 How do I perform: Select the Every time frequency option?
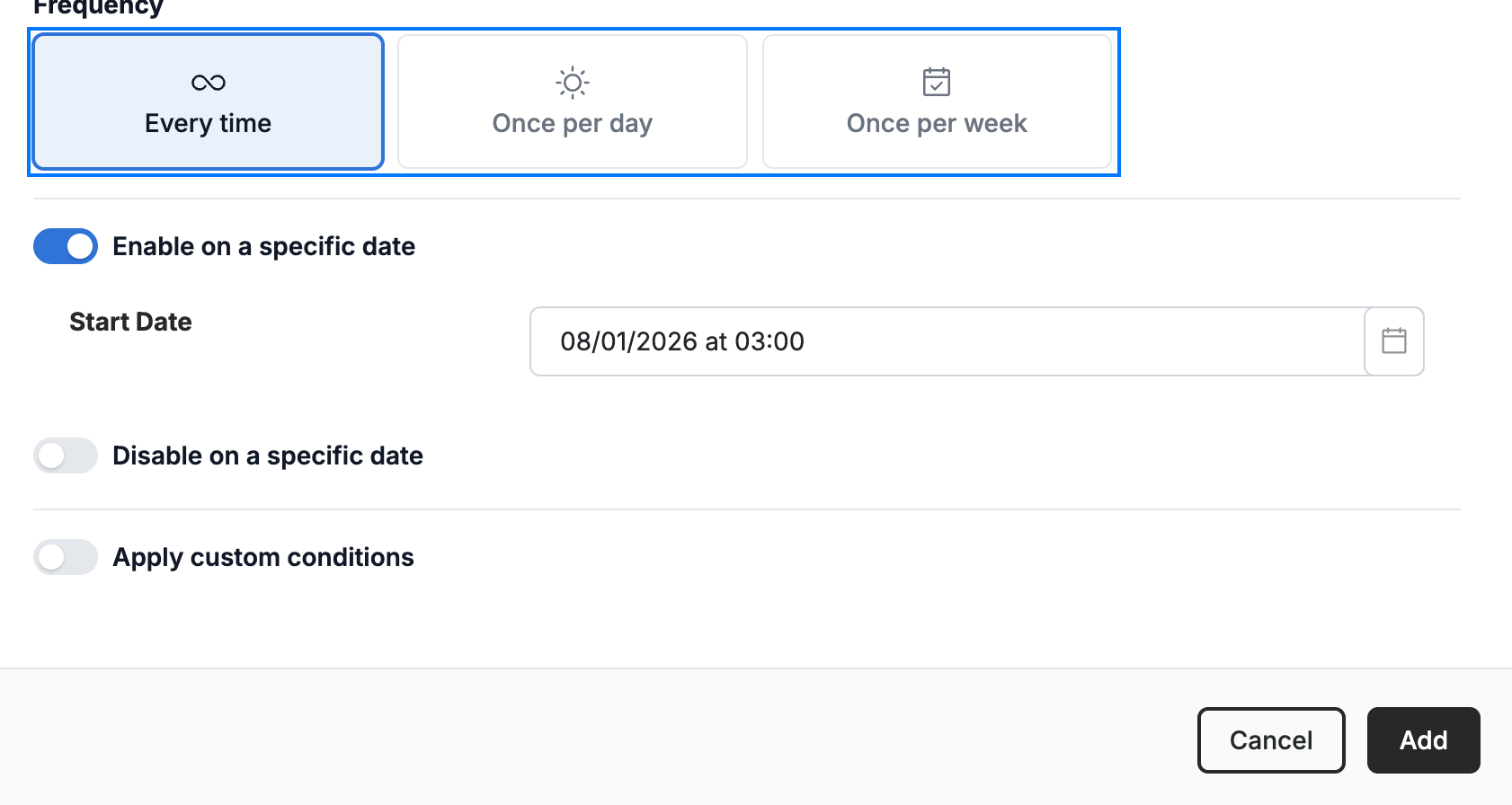click(209, 102)
